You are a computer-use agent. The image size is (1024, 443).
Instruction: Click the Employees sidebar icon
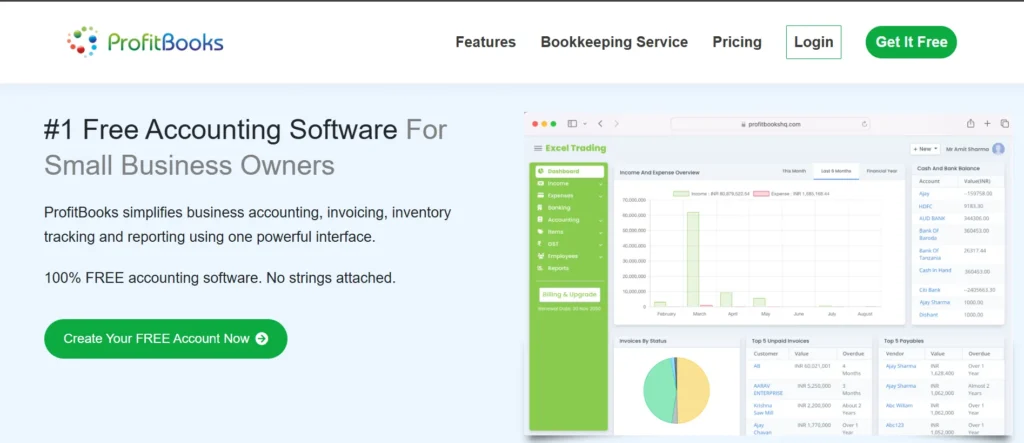click(541, 256)
